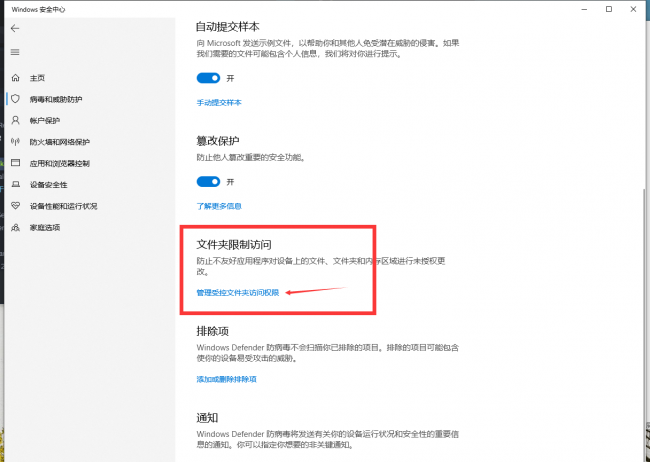The image size is (650, 462).
Task: Click the heart icon for device health
Action: click(x=15, y=206)
